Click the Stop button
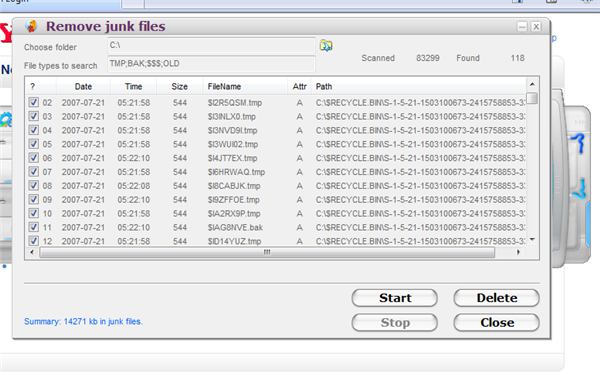 (x=395, y=323)
